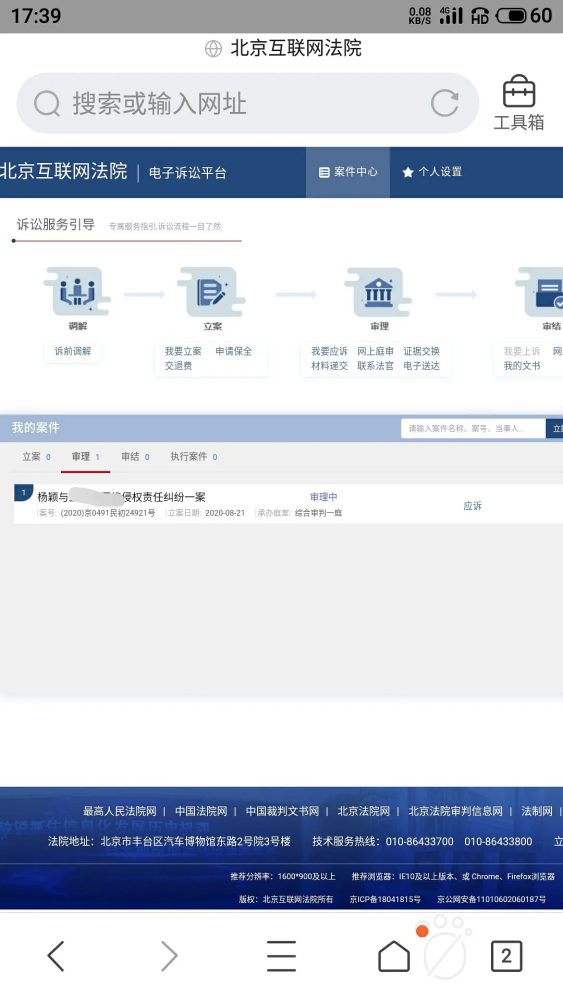563x1000 pixels.
Task: Click the 诉前调解 link
Action: point(73,351)
